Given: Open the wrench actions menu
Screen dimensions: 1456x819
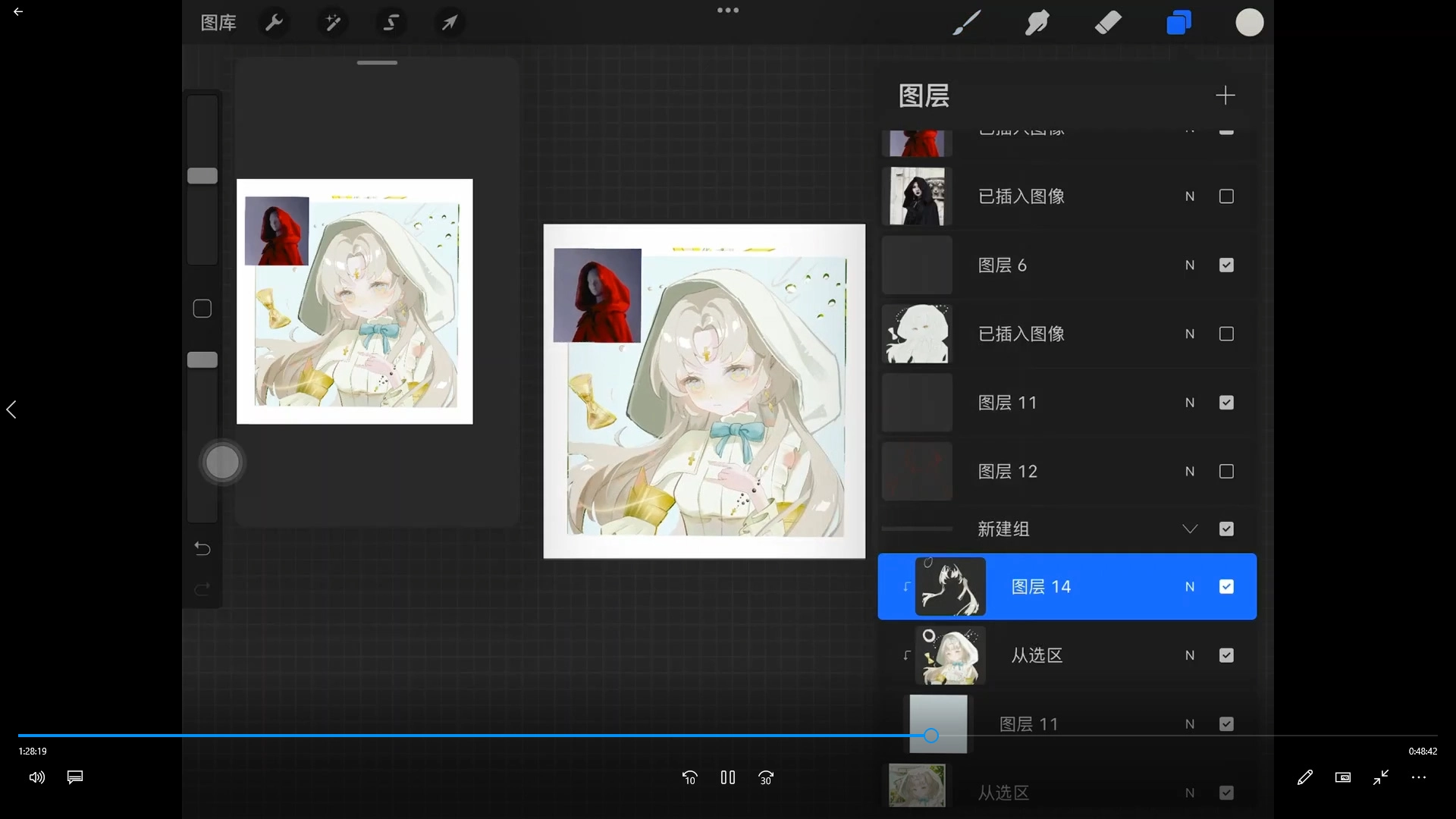Looking at the screenshot, I should tap(274, 23).
